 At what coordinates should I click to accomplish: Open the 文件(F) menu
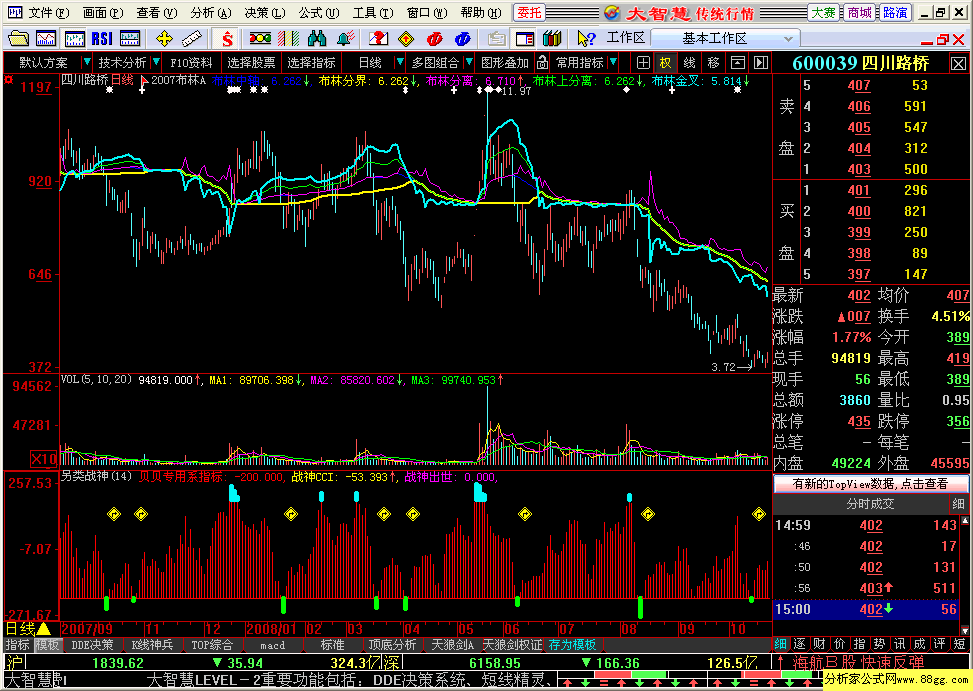(48, 12)
